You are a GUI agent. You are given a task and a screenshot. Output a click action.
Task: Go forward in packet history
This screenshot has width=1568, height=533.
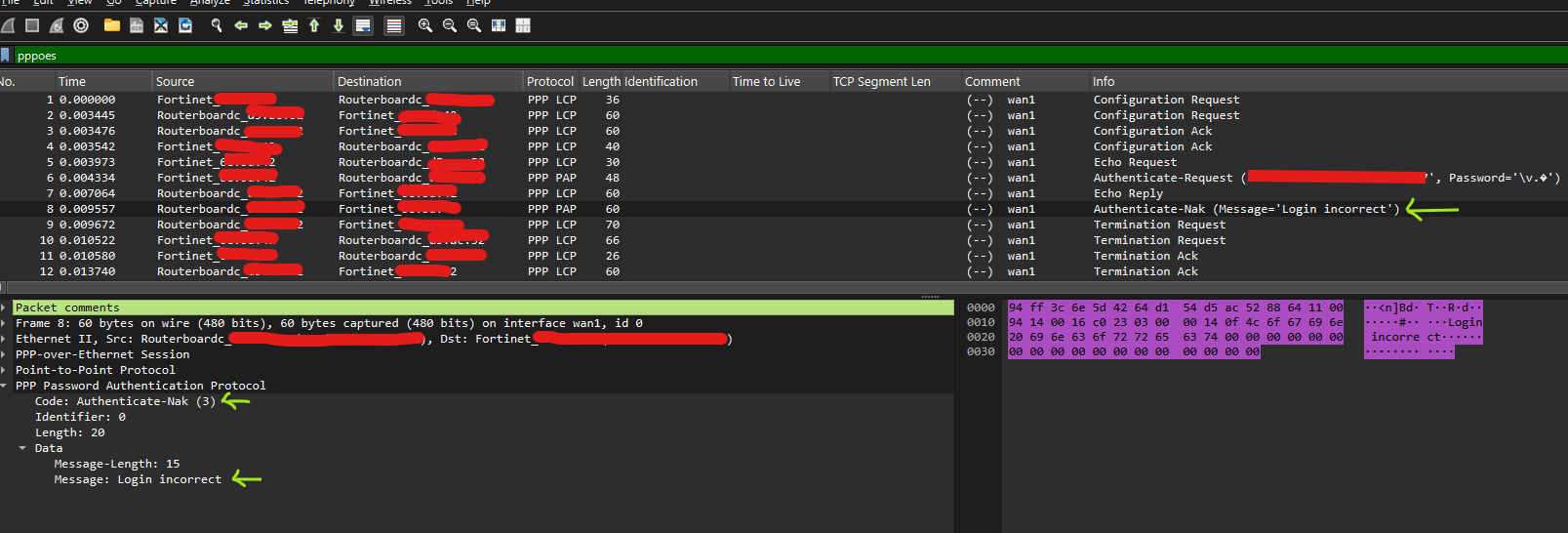pyautogui.click(x=265, y=25)
